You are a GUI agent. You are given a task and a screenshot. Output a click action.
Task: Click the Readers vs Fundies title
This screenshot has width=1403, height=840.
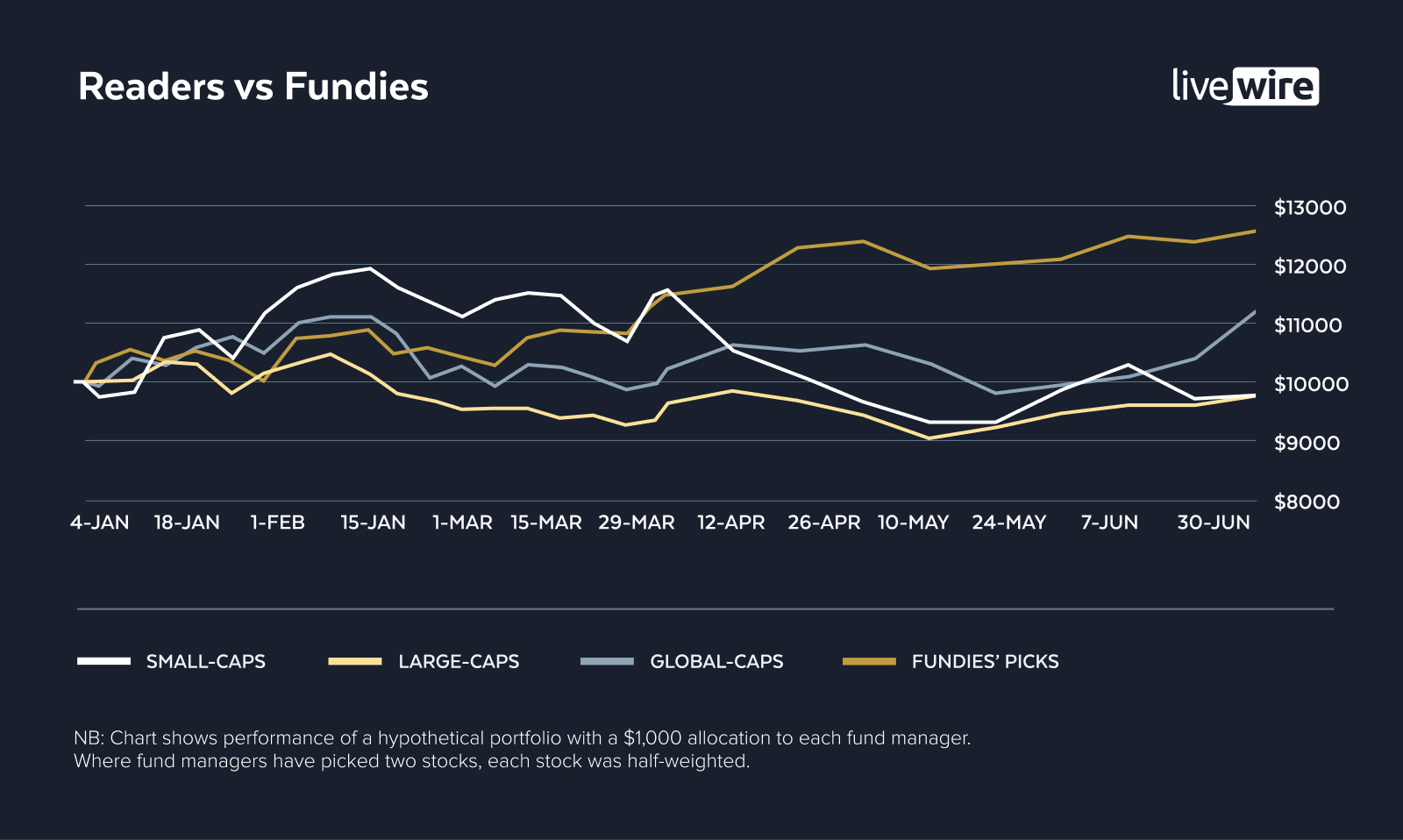(253, 87)
